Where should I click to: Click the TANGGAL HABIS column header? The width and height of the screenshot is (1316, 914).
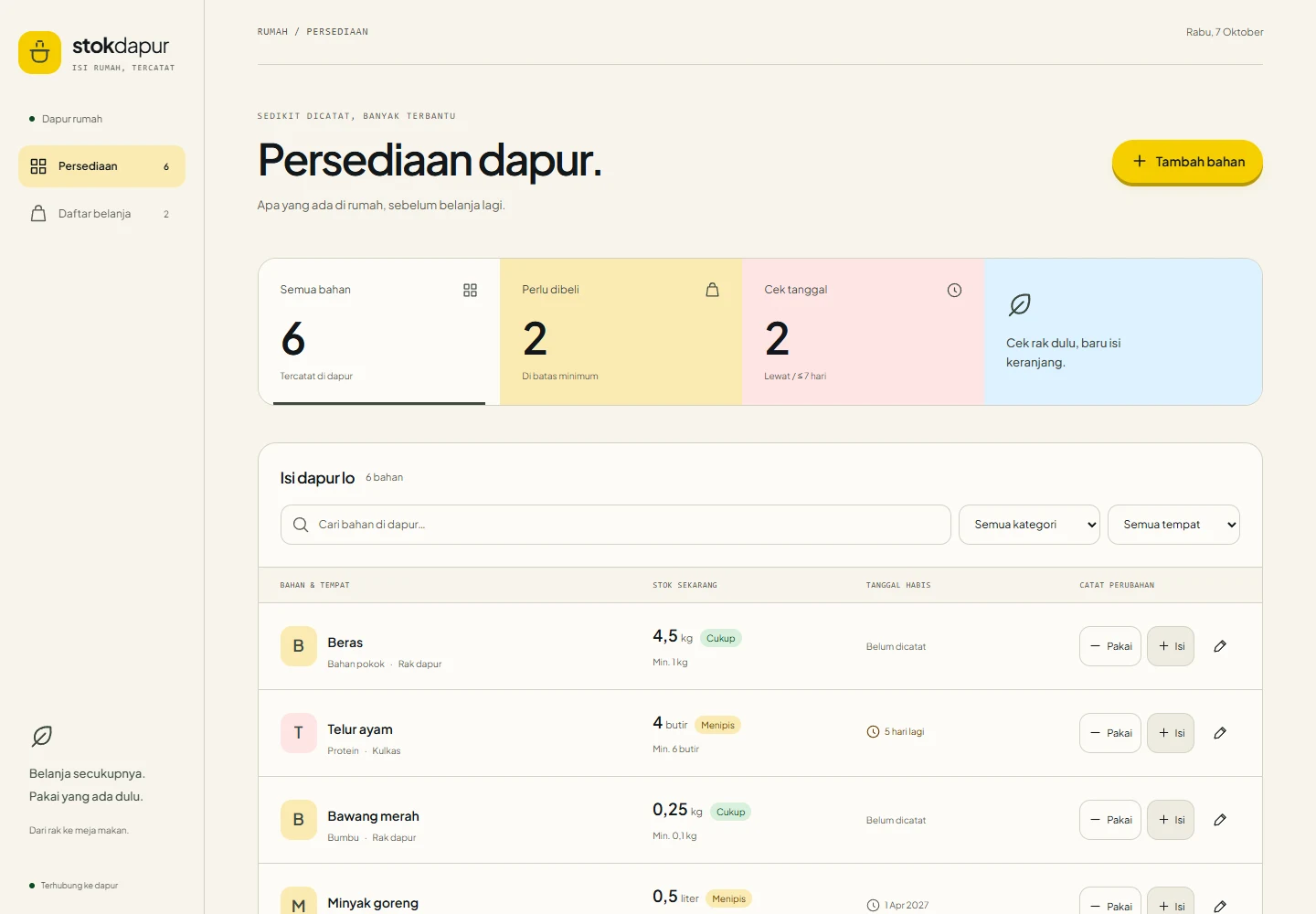[x=898, y=585]
